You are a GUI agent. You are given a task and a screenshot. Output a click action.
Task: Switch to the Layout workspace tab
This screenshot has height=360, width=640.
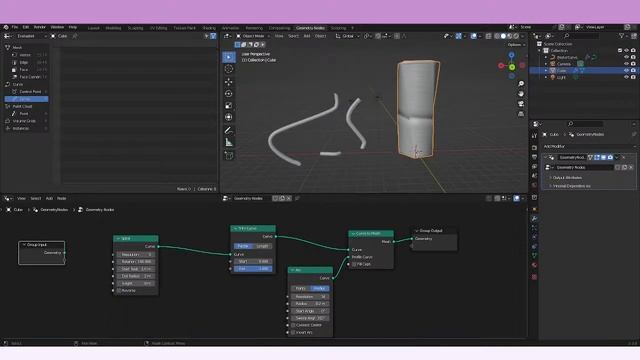(x=93, y=28)
